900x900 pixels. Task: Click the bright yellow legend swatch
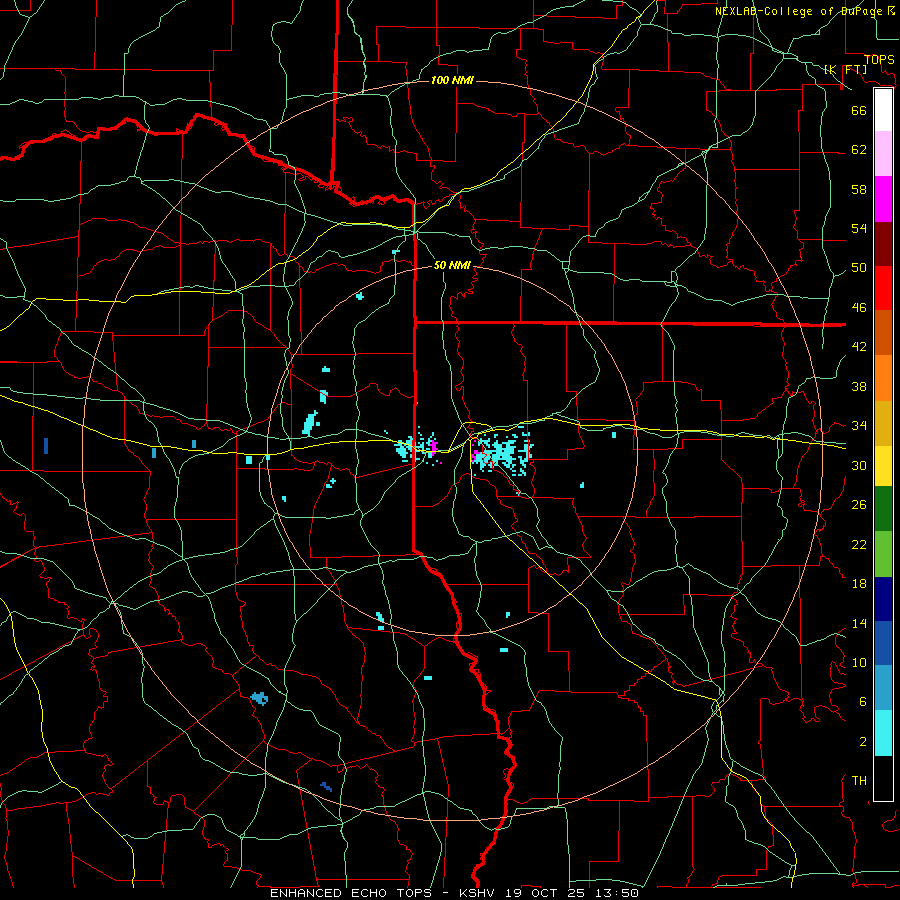pyautogui.click(x=883, y=465)
